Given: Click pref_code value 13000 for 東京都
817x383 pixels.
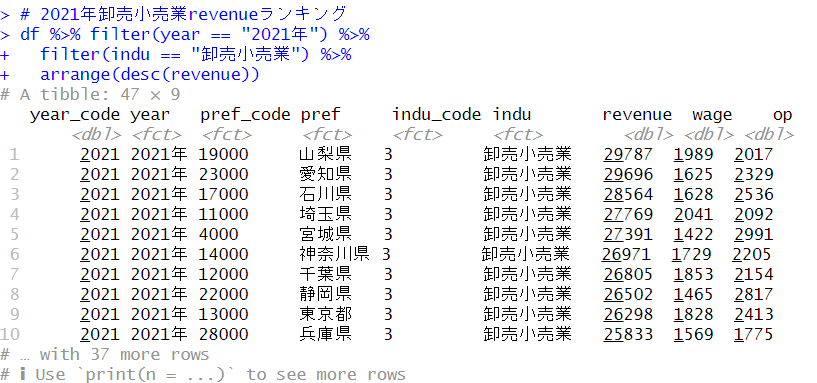Looking at the screenshot, I should (x=223, y=314).
